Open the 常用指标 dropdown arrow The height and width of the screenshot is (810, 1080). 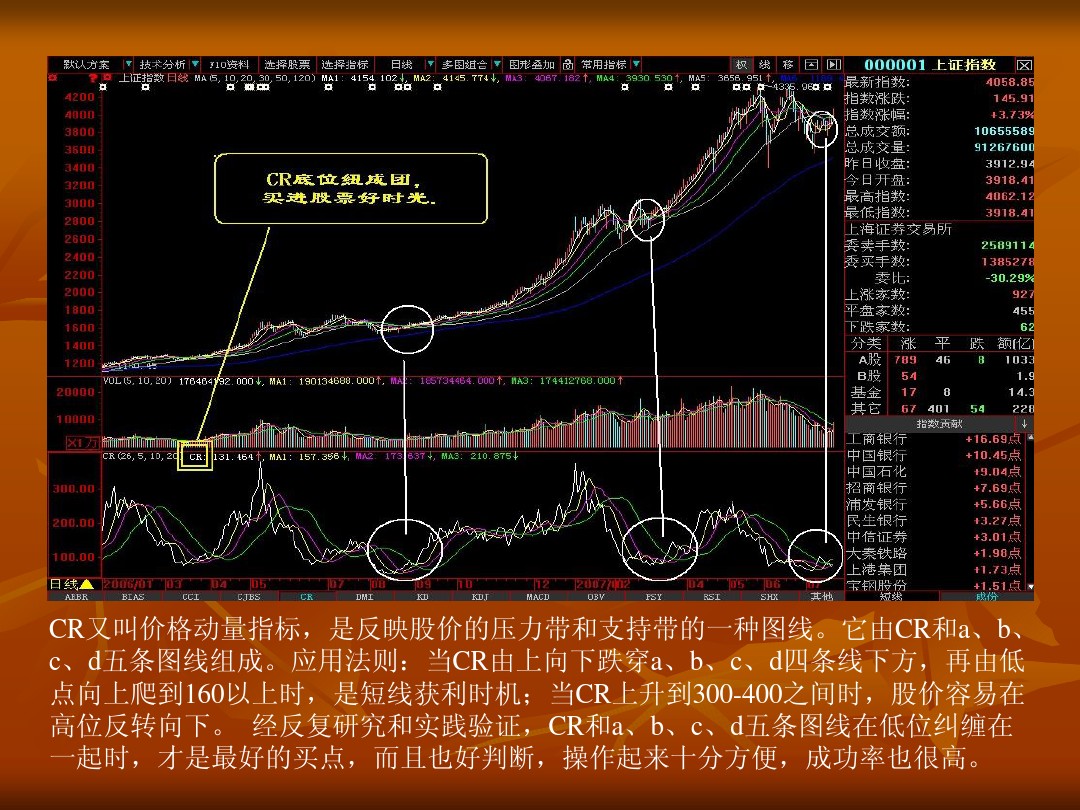[636, 64]
